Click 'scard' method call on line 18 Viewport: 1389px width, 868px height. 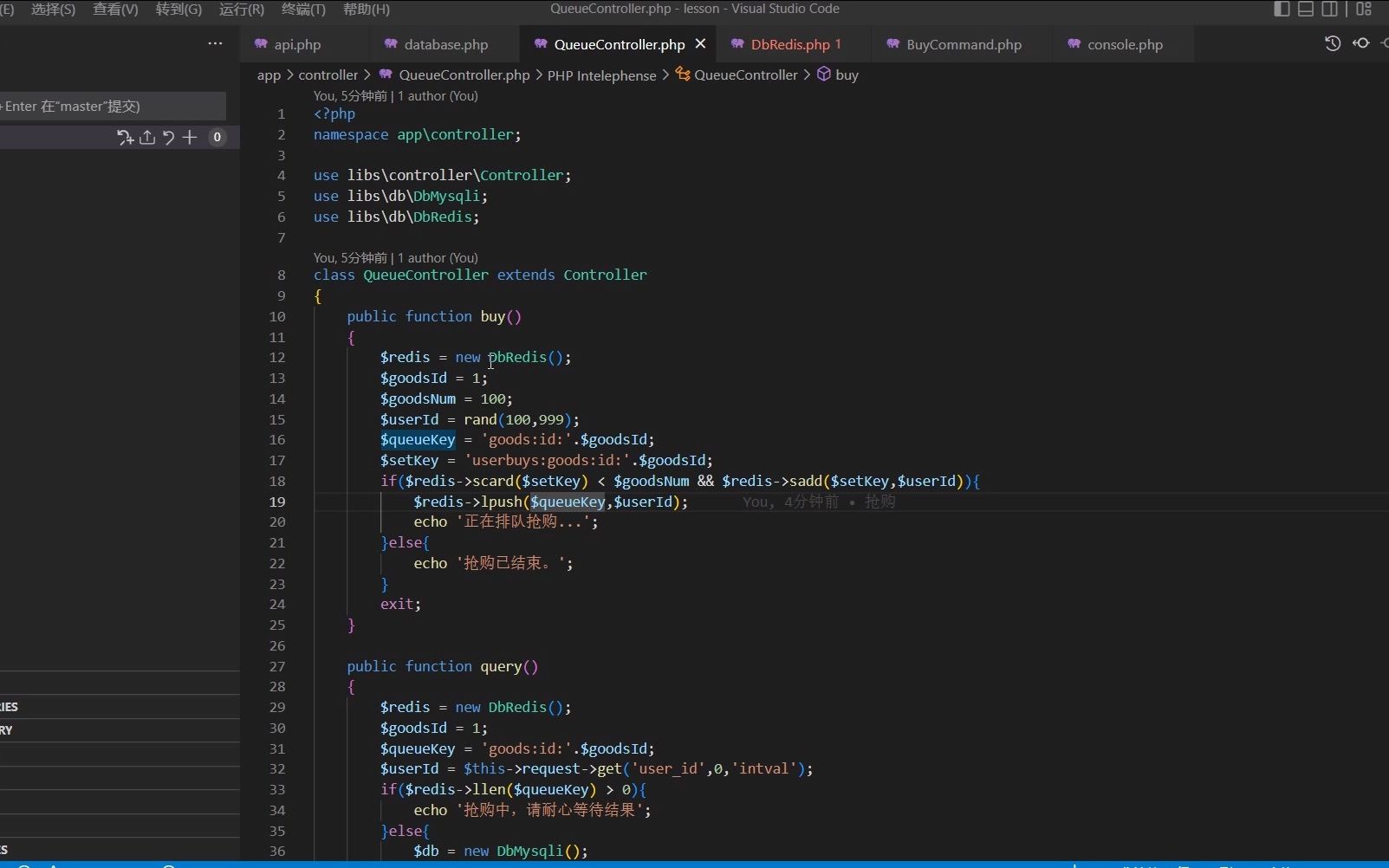(493, 481)
